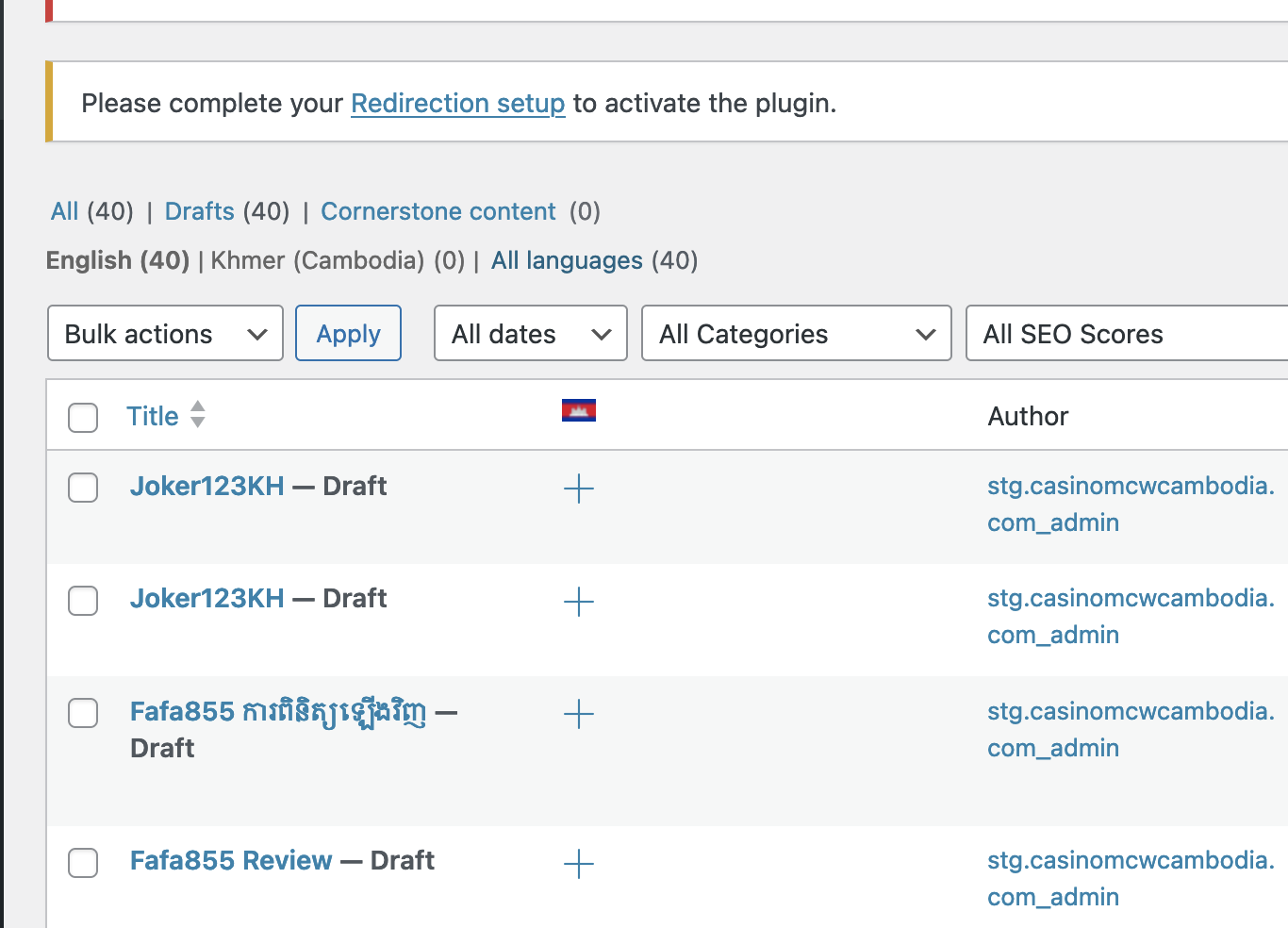Select the first Joker123KH draft checkbox
The height and width of the screenshot is (928, 1288).
83,488
